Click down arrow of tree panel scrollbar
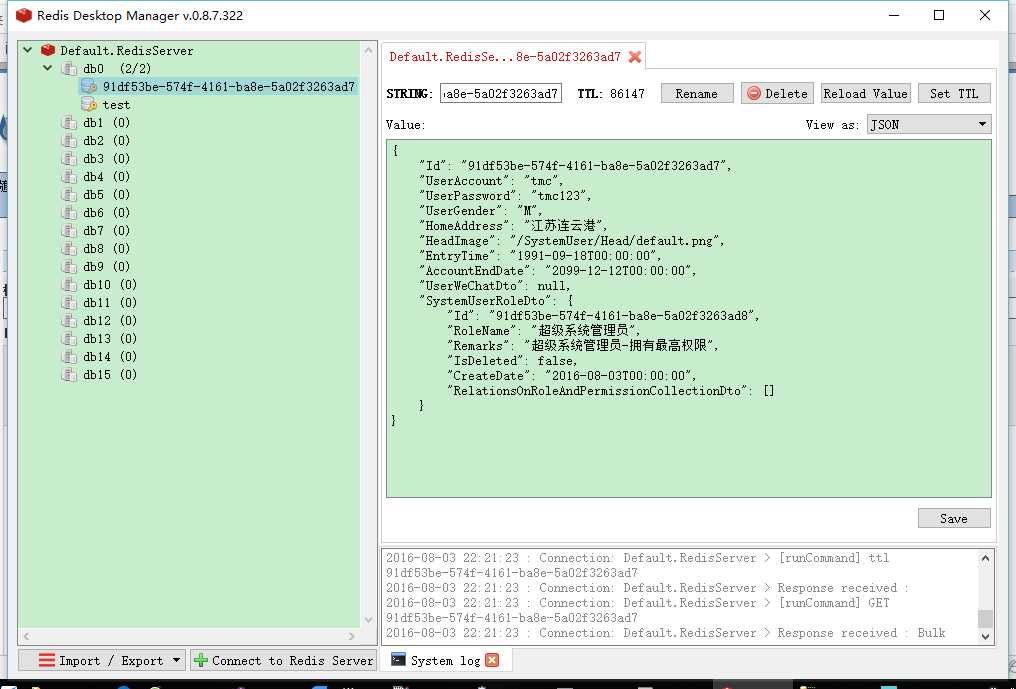 tap(368, 620)
